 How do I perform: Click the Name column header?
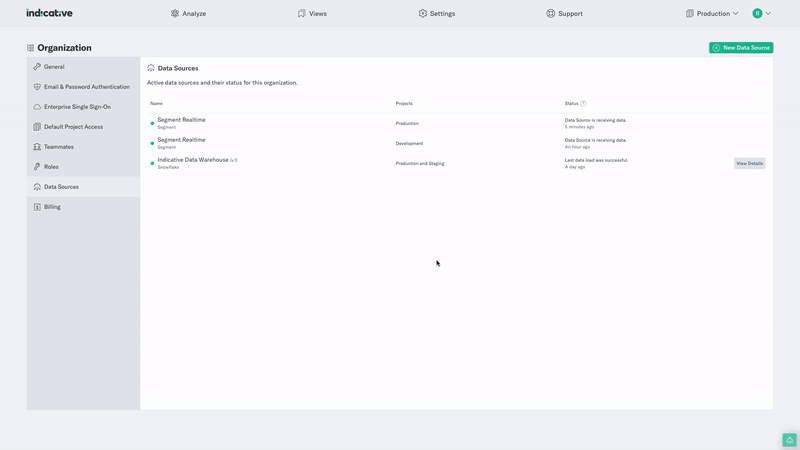pos(156,104)
